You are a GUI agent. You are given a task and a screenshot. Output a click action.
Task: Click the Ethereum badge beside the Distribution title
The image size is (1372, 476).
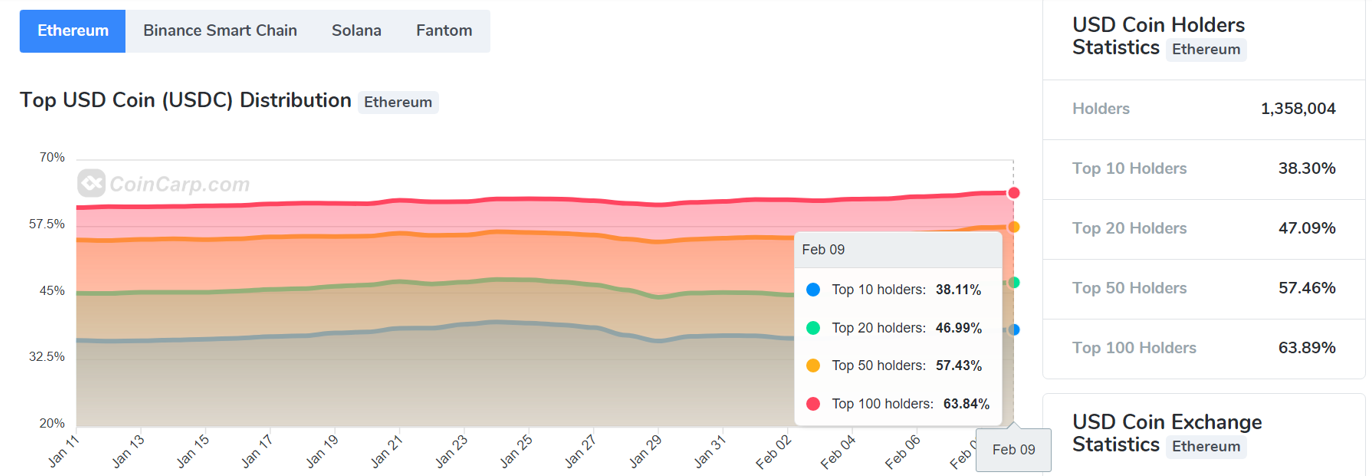pyautogui.click(x=398, y=102)
